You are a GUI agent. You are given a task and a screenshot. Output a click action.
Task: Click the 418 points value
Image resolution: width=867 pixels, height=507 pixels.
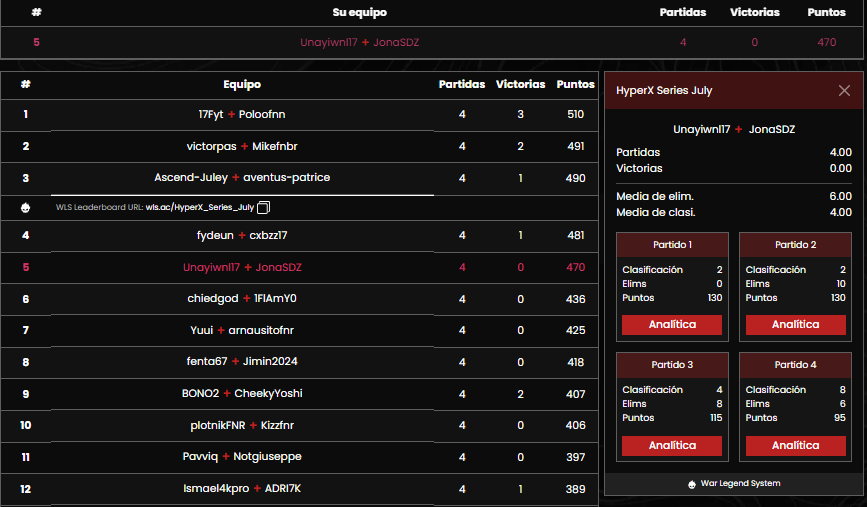[x=575, y=362]
